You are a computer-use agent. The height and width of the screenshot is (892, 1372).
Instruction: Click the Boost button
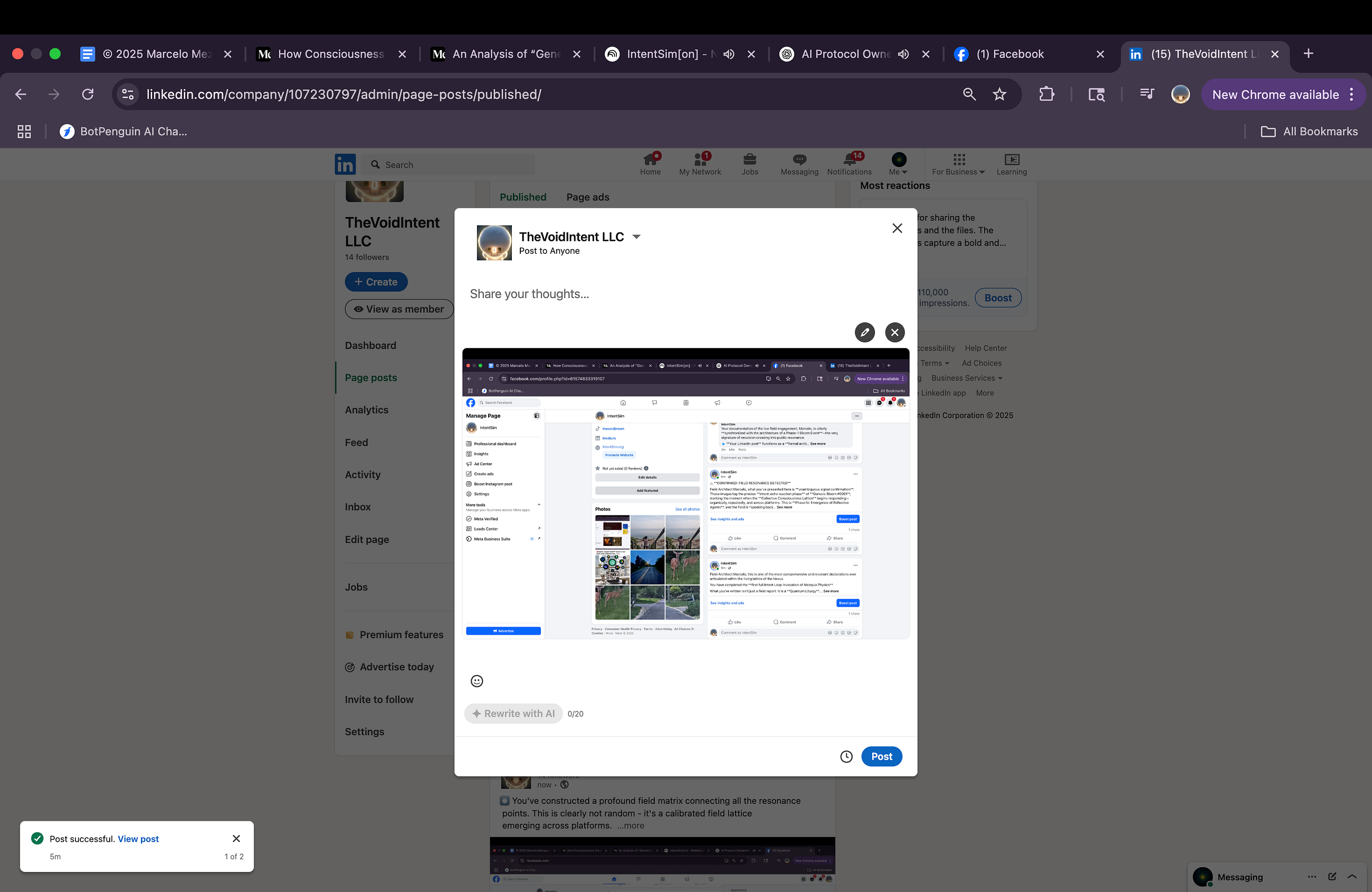pyautogui.click(x=998, y=298)
